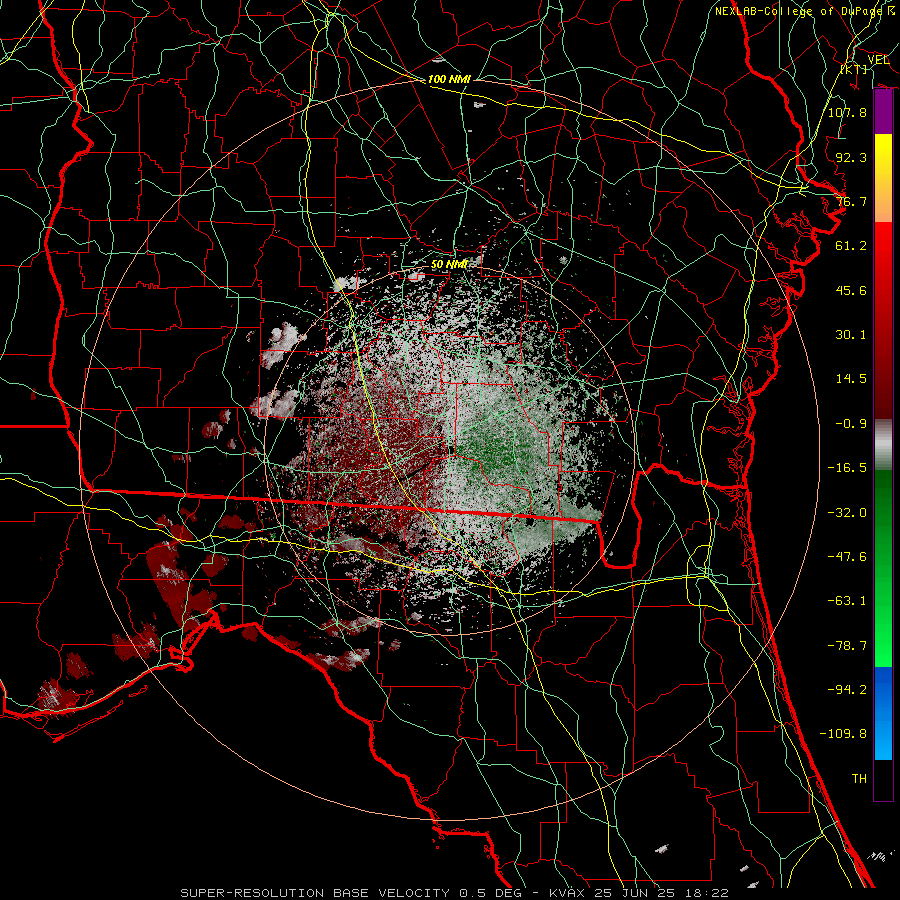Click the TH label on the legend

coord(859,779)
